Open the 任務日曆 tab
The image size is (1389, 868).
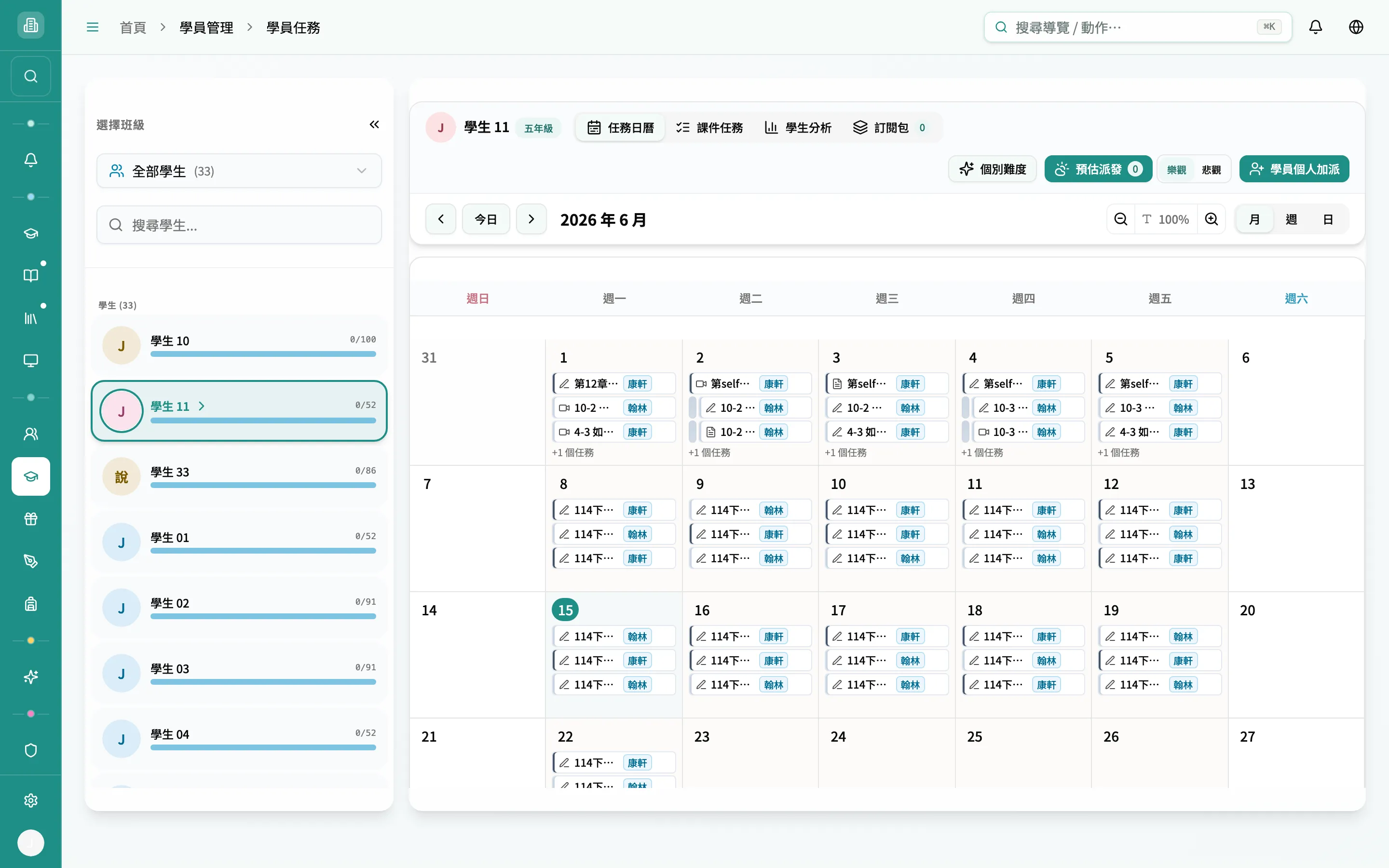(x=620, y=127)
